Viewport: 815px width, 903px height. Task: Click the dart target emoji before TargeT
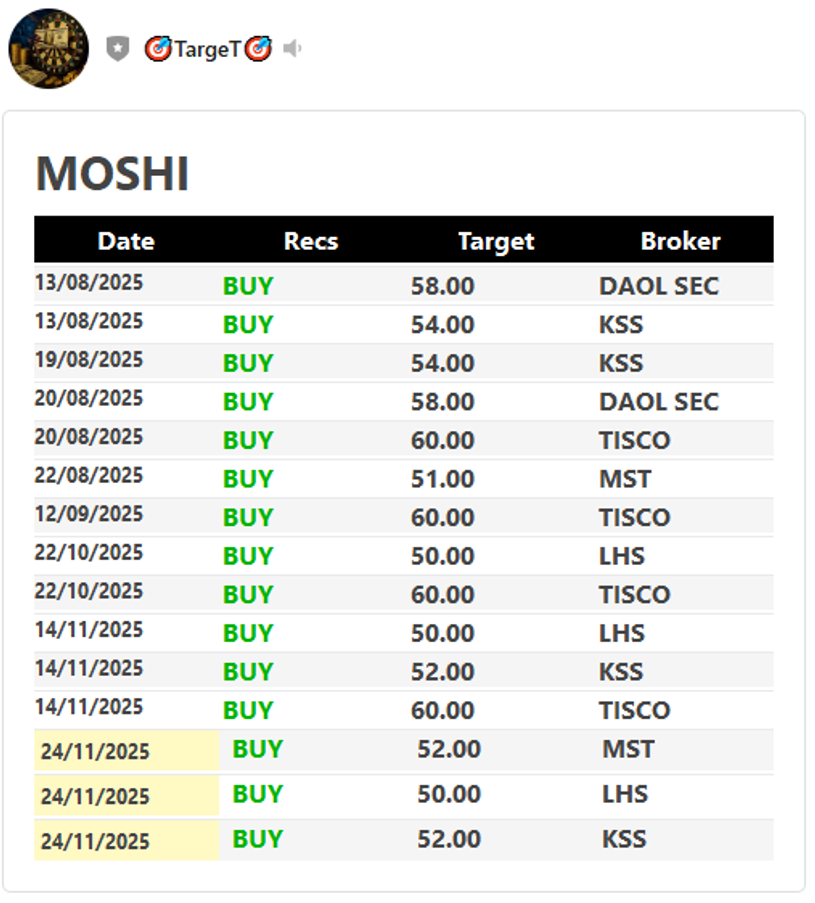[158, 48]
